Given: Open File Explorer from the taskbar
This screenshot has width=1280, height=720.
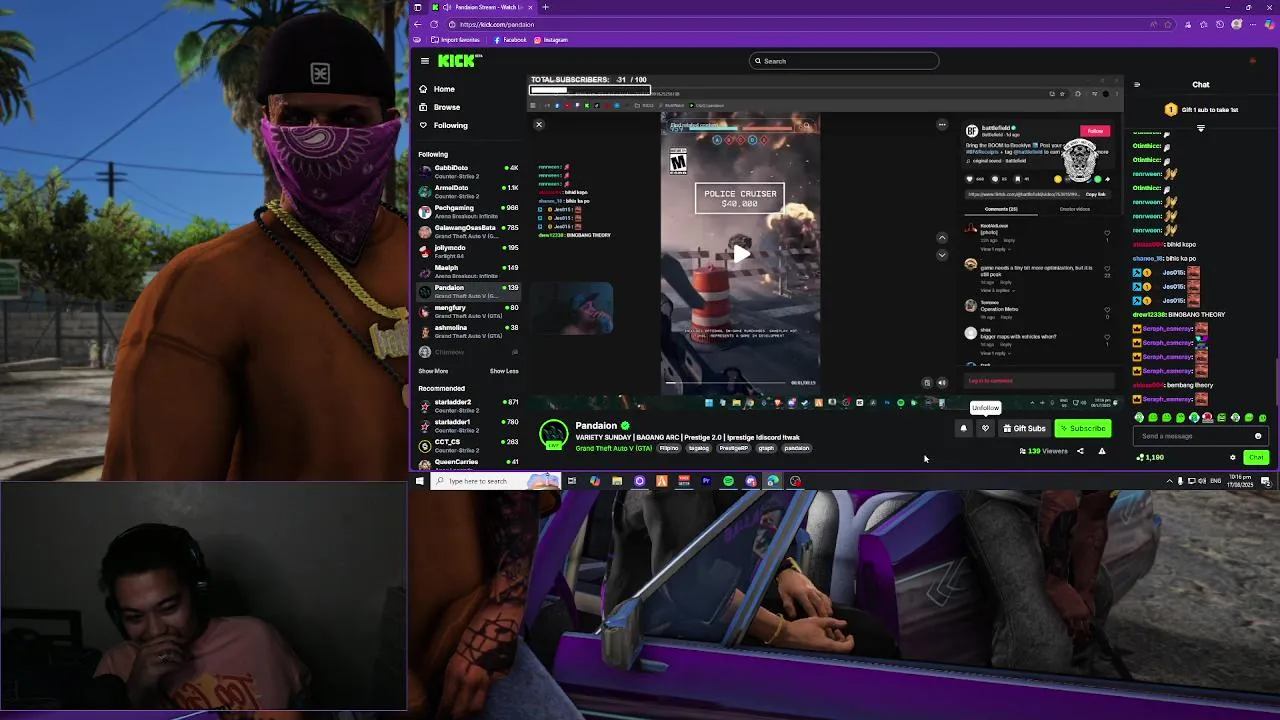Looking at the screenshot, I should point(617,481).
